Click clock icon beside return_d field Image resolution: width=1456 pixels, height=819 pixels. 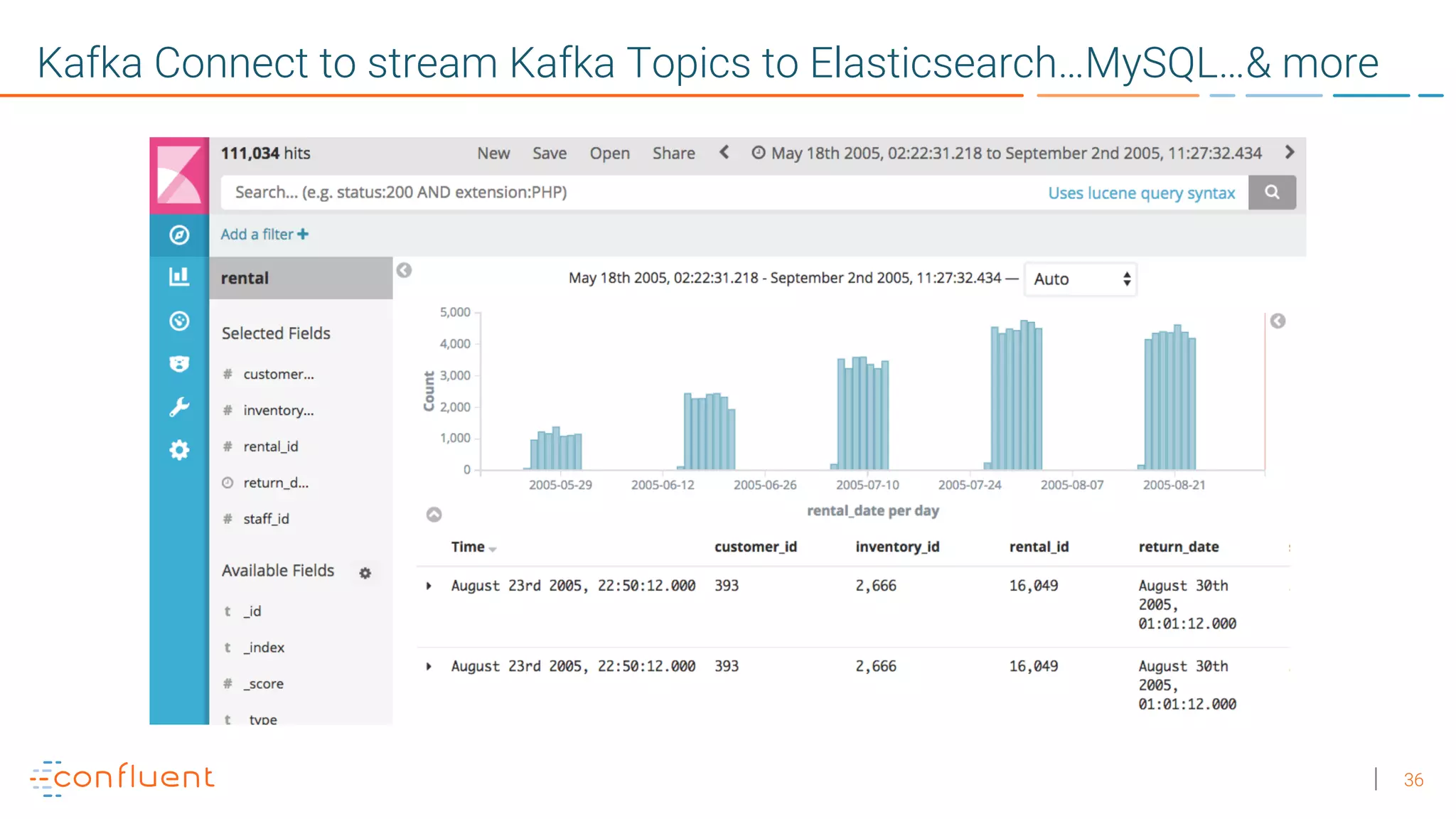[x=227, y=483]
